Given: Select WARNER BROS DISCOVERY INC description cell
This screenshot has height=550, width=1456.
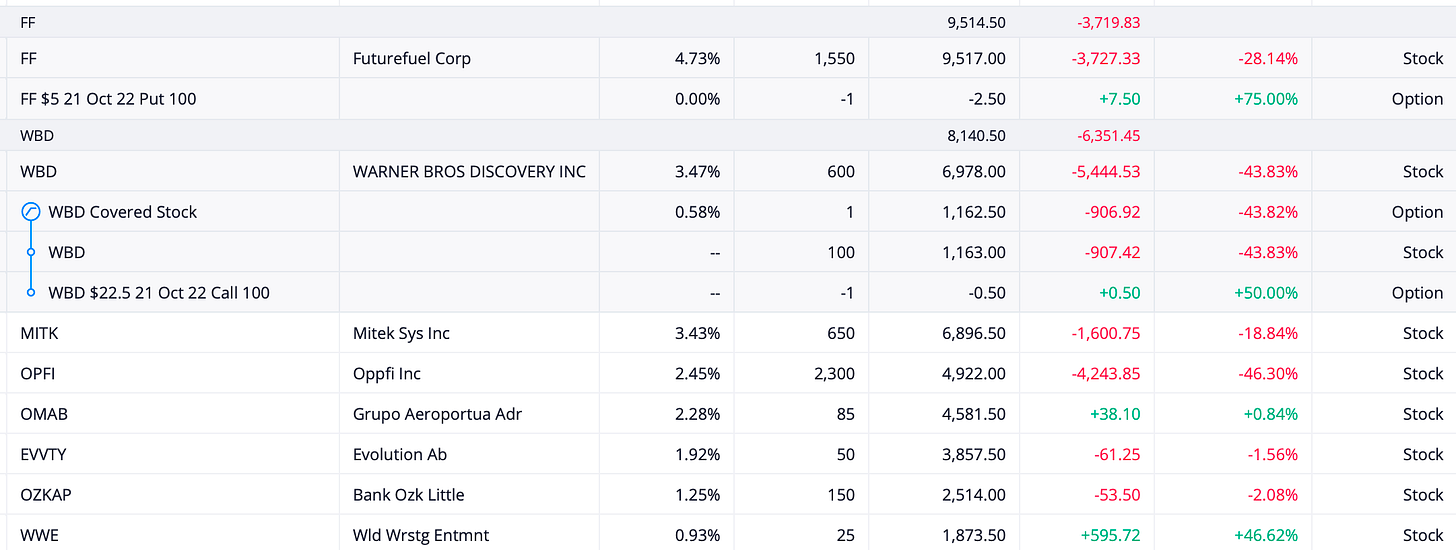Looking at the screenshot, I should click(x=469, y=172).
